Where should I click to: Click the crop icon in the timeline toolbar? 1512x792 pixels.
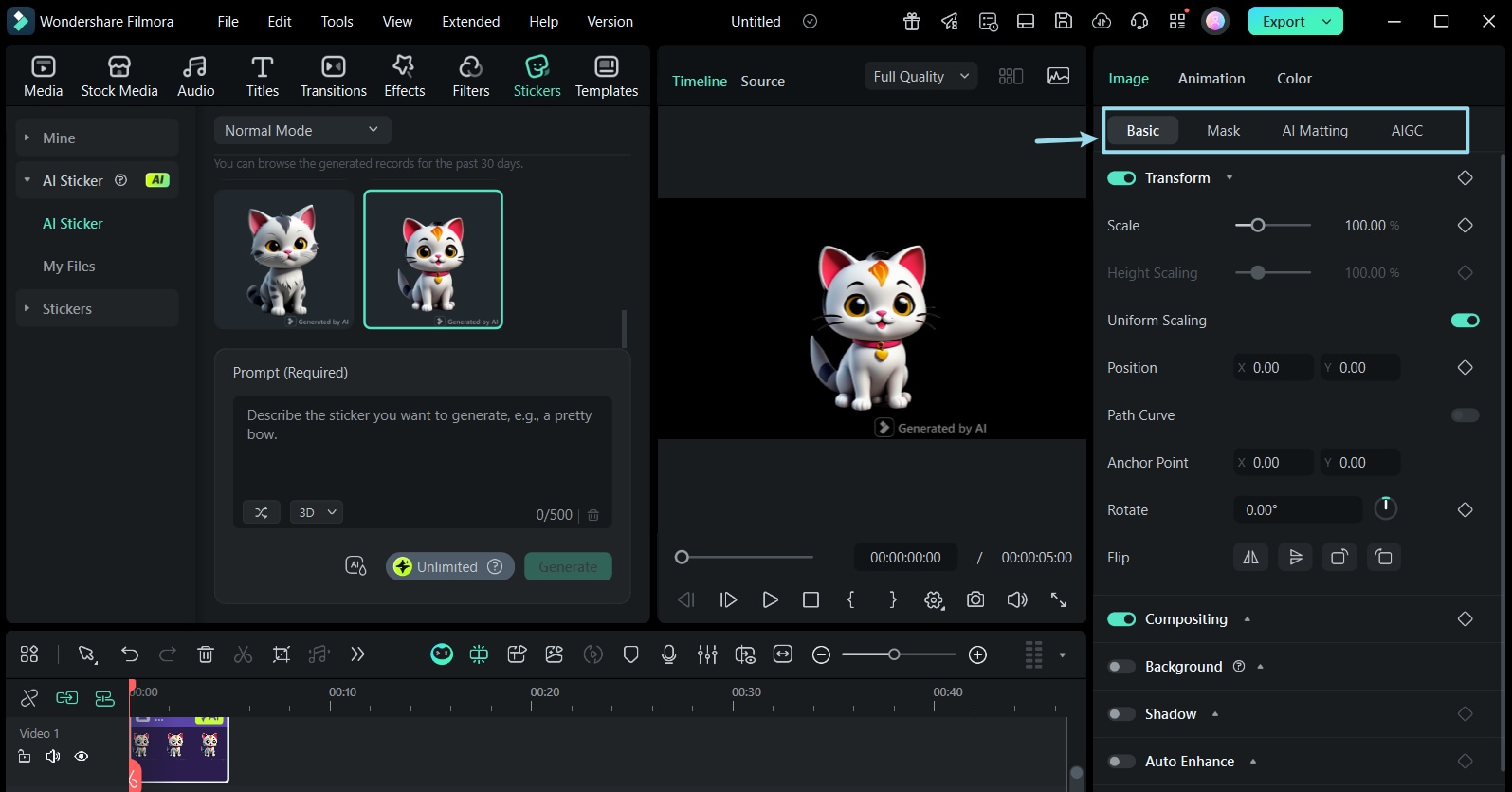pos(282,654)
